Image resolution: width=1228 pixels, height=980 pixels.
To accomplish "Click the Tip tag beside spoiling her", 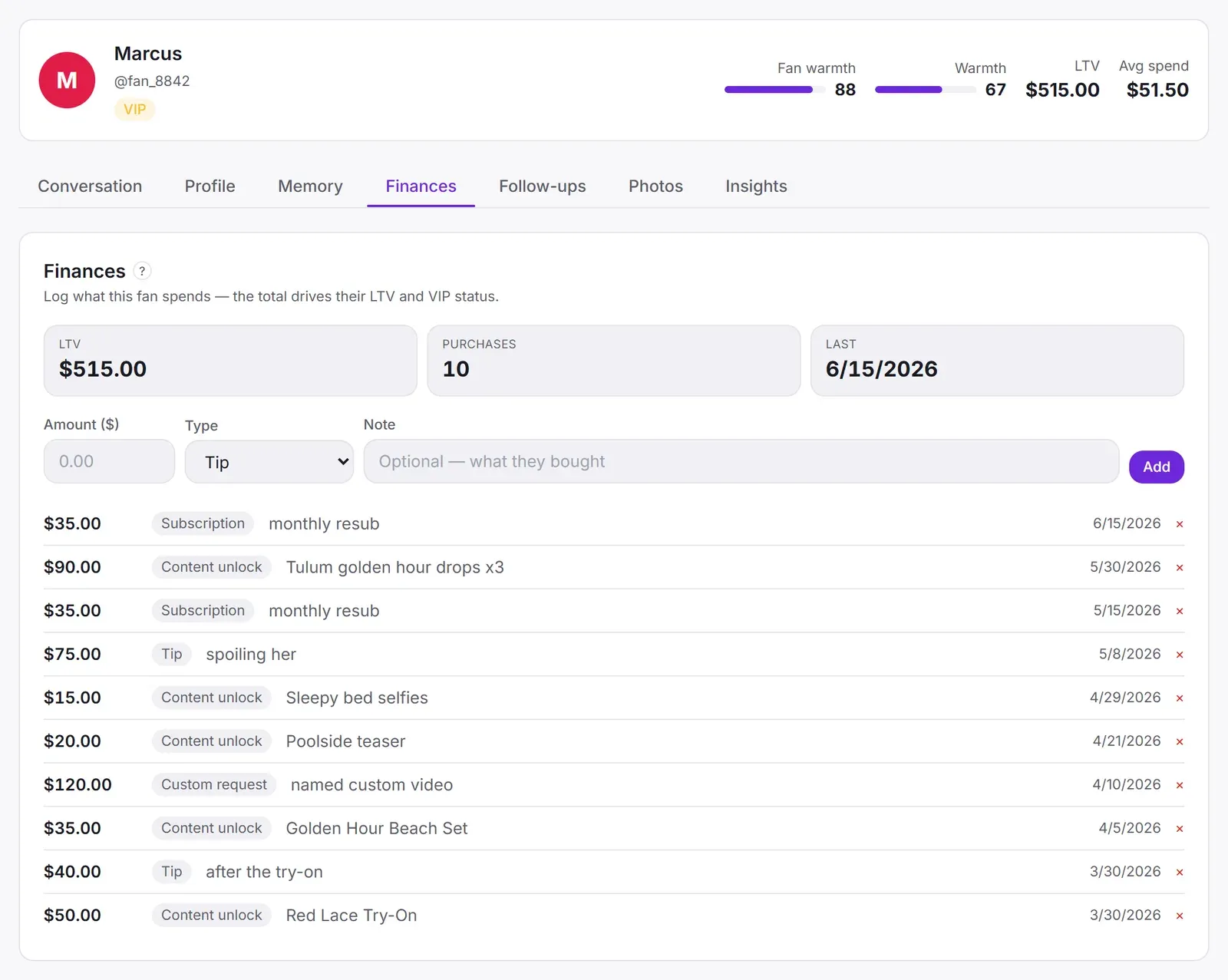I will (x=172, y=655).
